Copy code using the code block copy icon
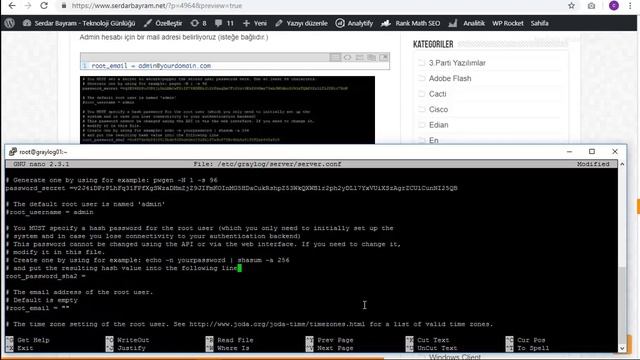The height and width of the screenshot is (360, 640). pyautogui.click(x=371, y=58)
